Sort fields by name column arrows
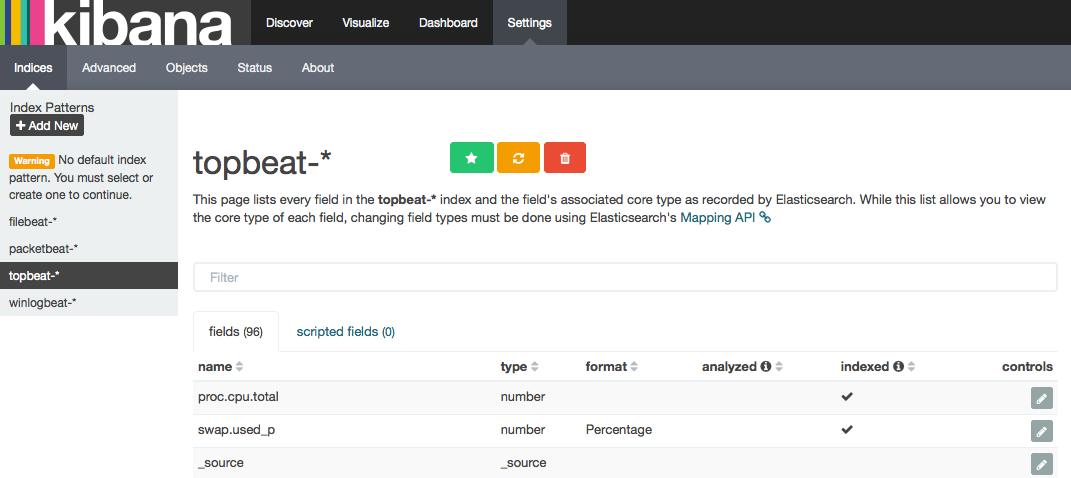 click(x=239, y=367)
